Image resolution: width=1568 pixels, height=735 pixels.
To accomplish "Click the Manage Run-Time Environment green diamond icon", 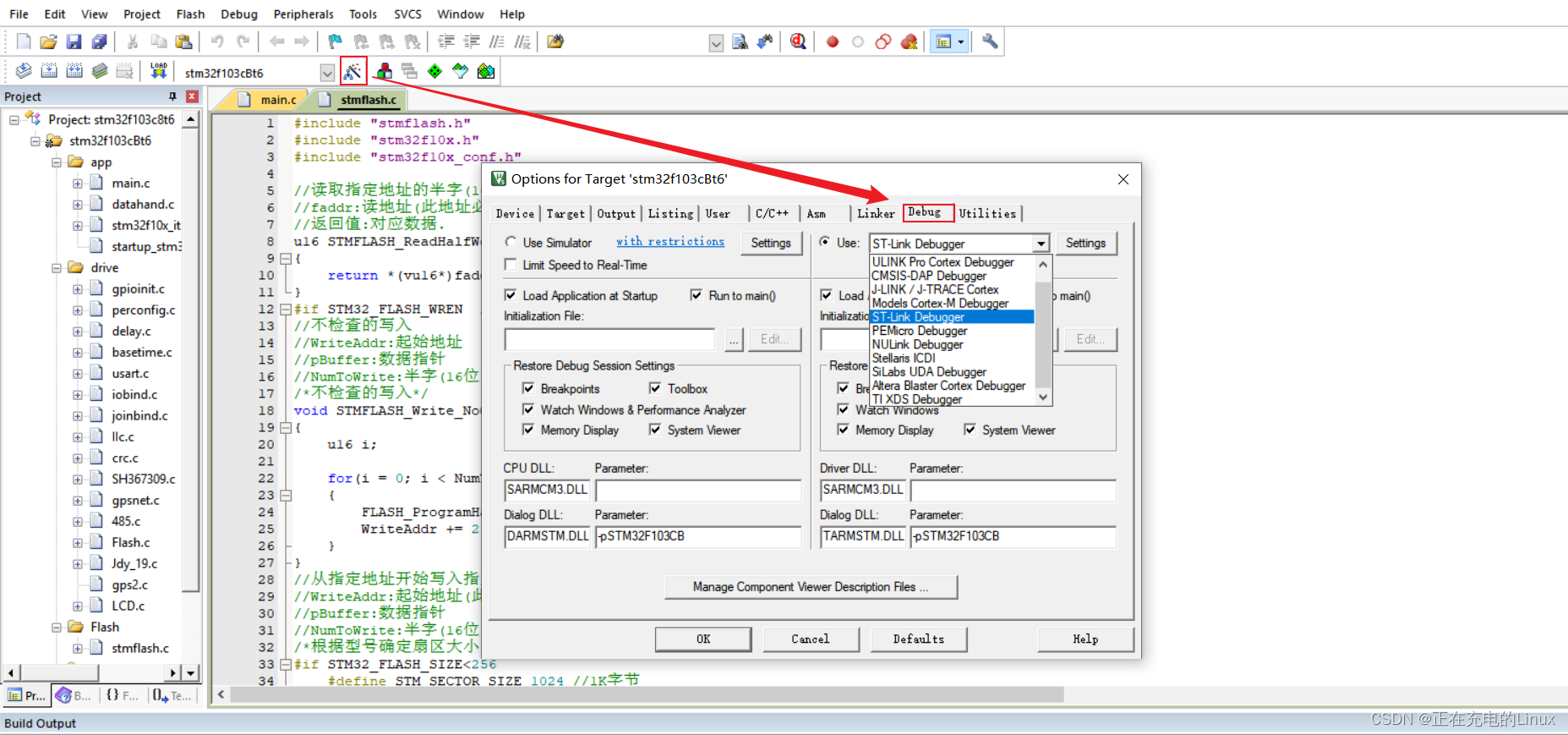I will pos(434,71).
